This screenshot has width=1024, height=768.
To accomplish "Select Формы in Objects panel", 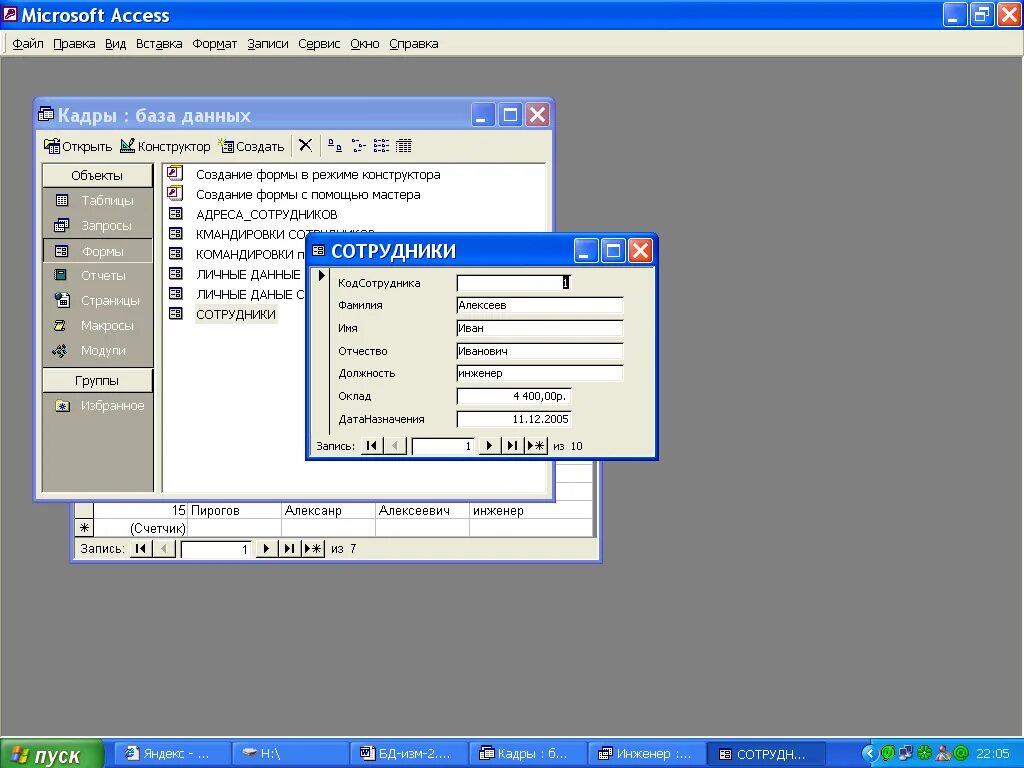I will coord(97,251).
